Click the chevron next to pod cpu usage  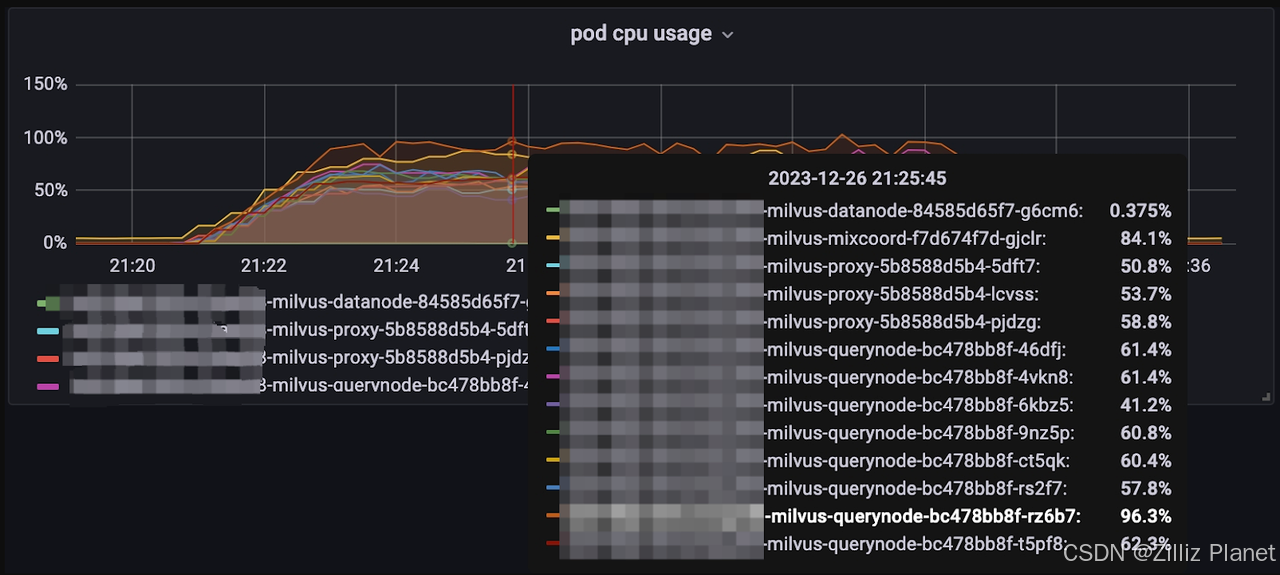pos(728,35)
